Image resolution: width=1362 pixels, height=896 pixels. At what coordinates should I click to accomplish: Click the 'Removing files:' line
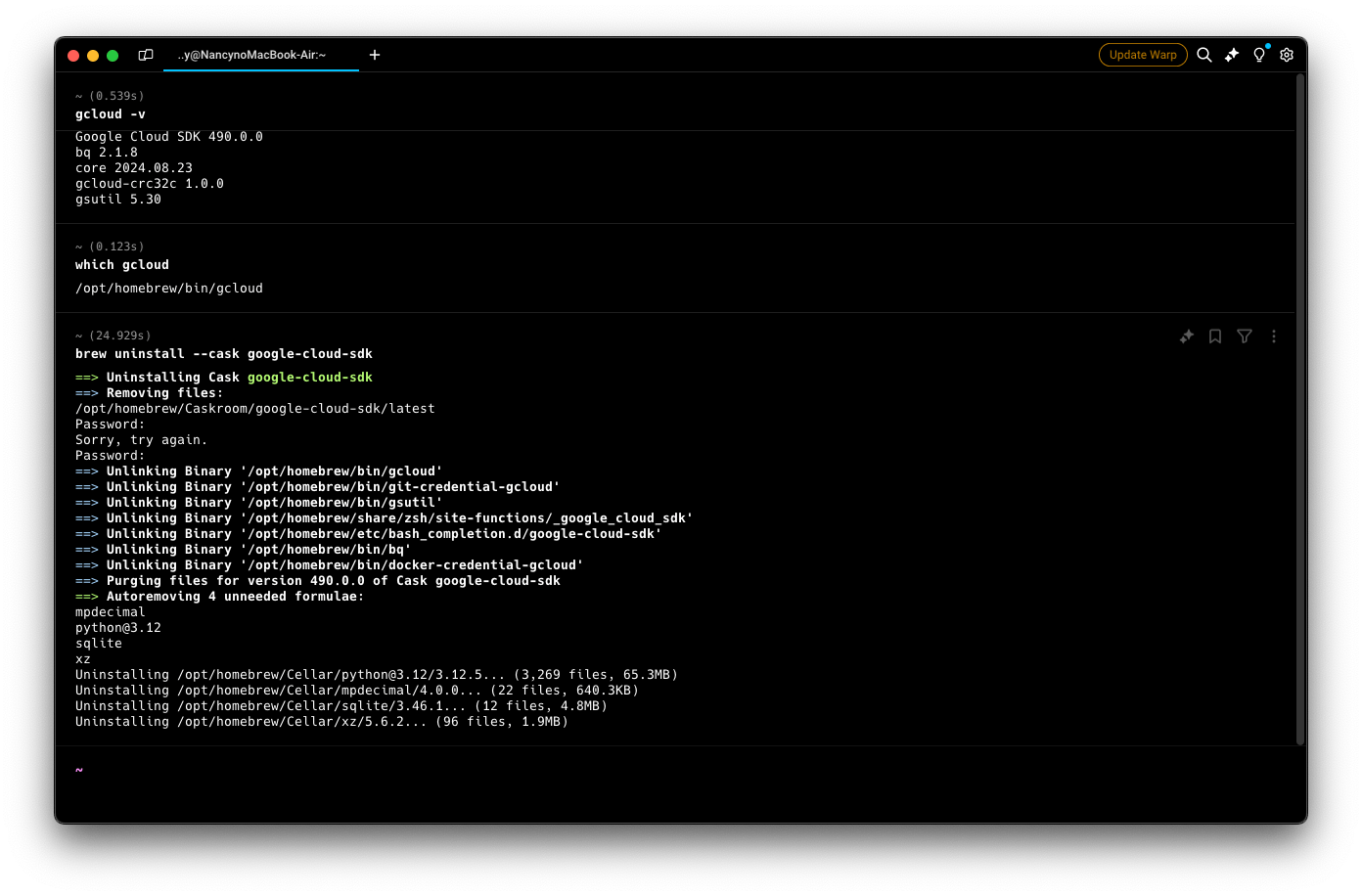pyautogui.click(x=150, y=393)
